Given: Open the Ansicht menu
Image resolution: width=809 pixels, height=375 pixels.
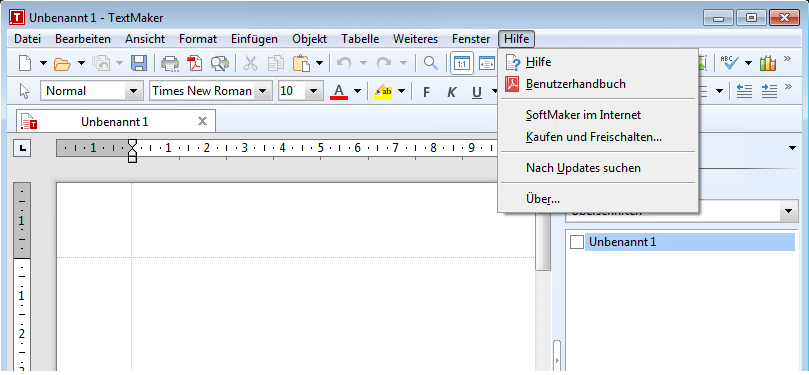Looking at the screenshot, I should click(x=145, y=39).
